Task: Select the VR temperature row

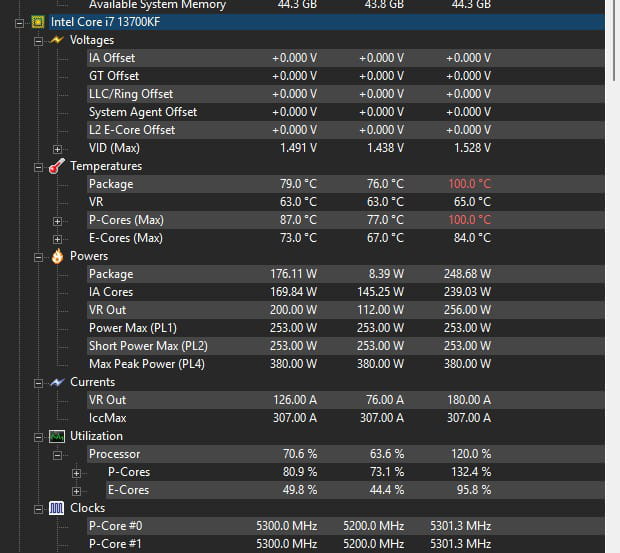Action: [346, 202]
